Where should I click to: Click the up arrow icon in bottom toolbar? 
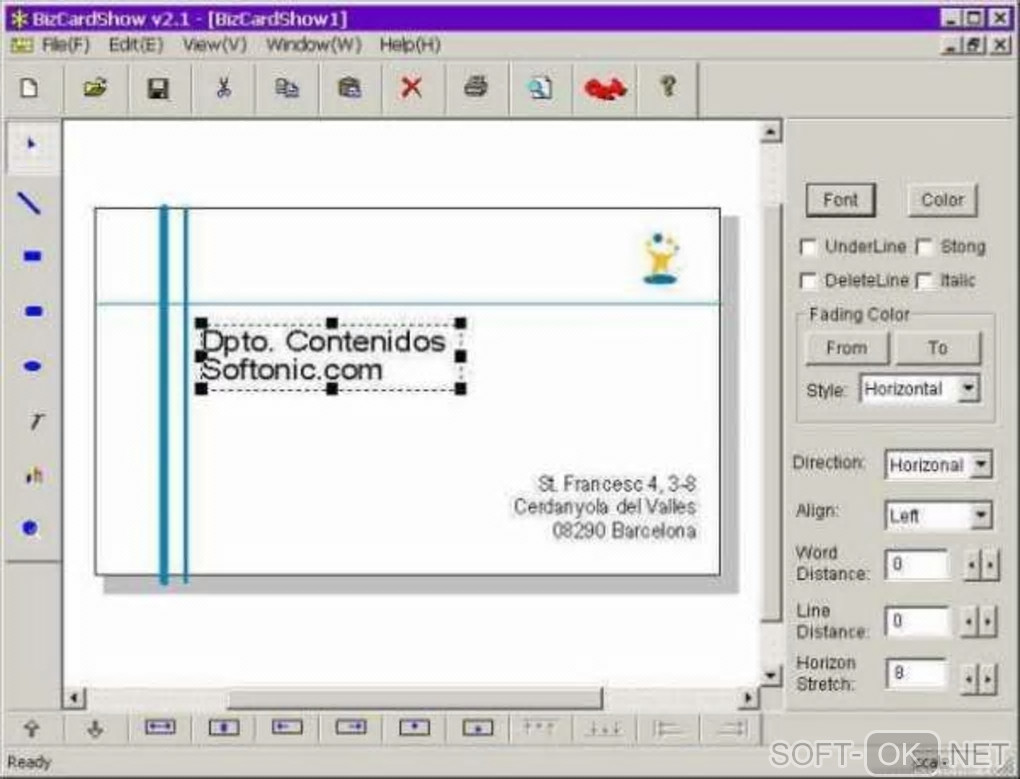point(31,728)
